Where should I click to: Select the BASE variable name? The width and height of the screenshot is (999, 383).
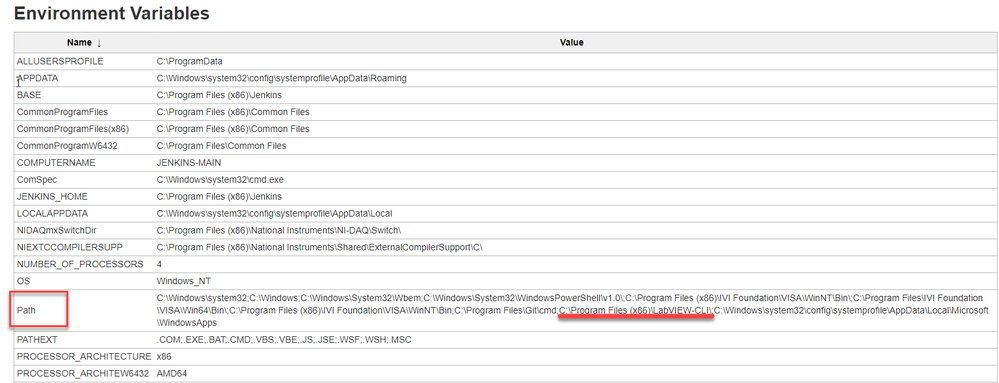[29, 95]
